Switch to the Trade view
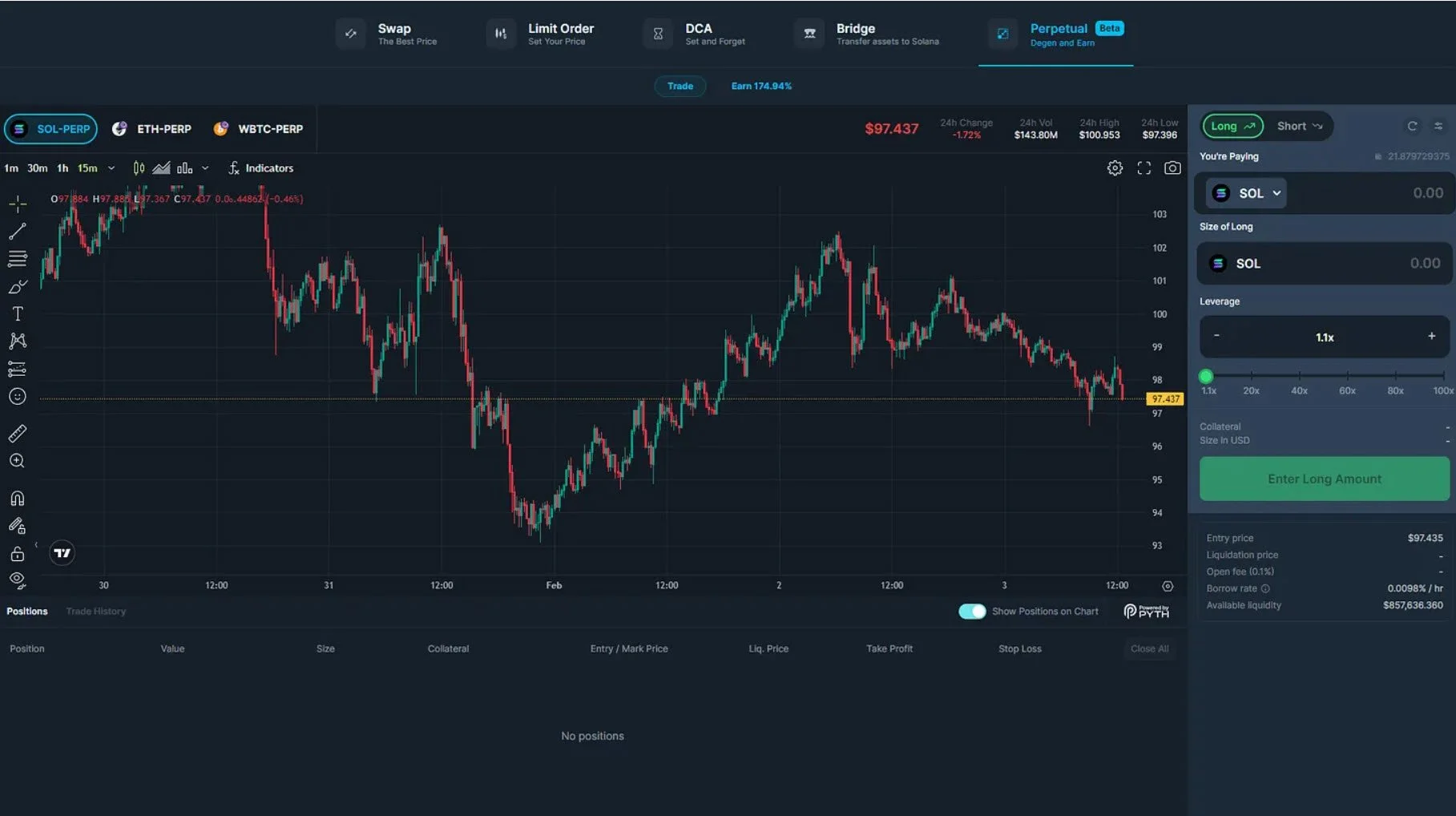This screenshot has width=1456, height=816. coord(680,86)
